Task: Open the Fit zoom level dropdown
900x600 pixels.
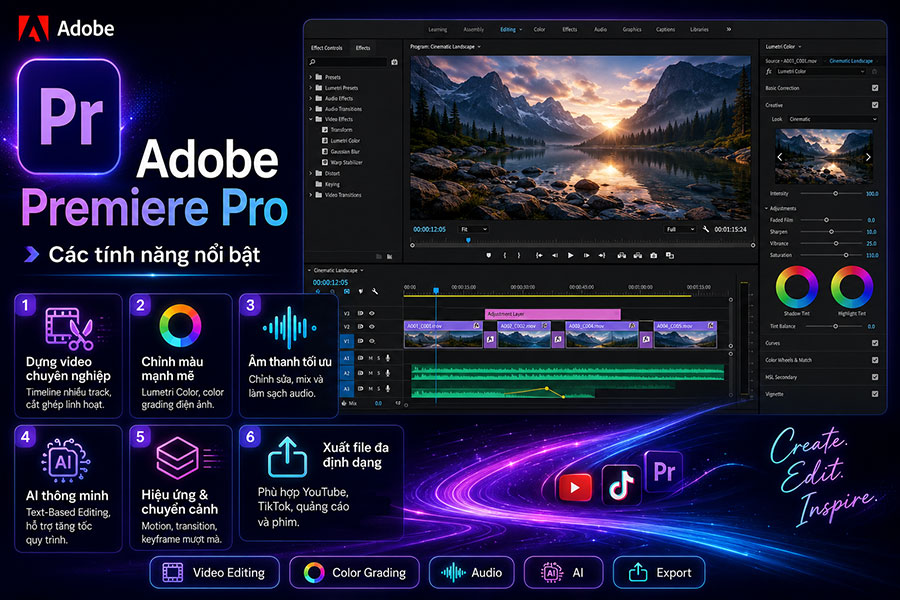Action: coord(474,229)
